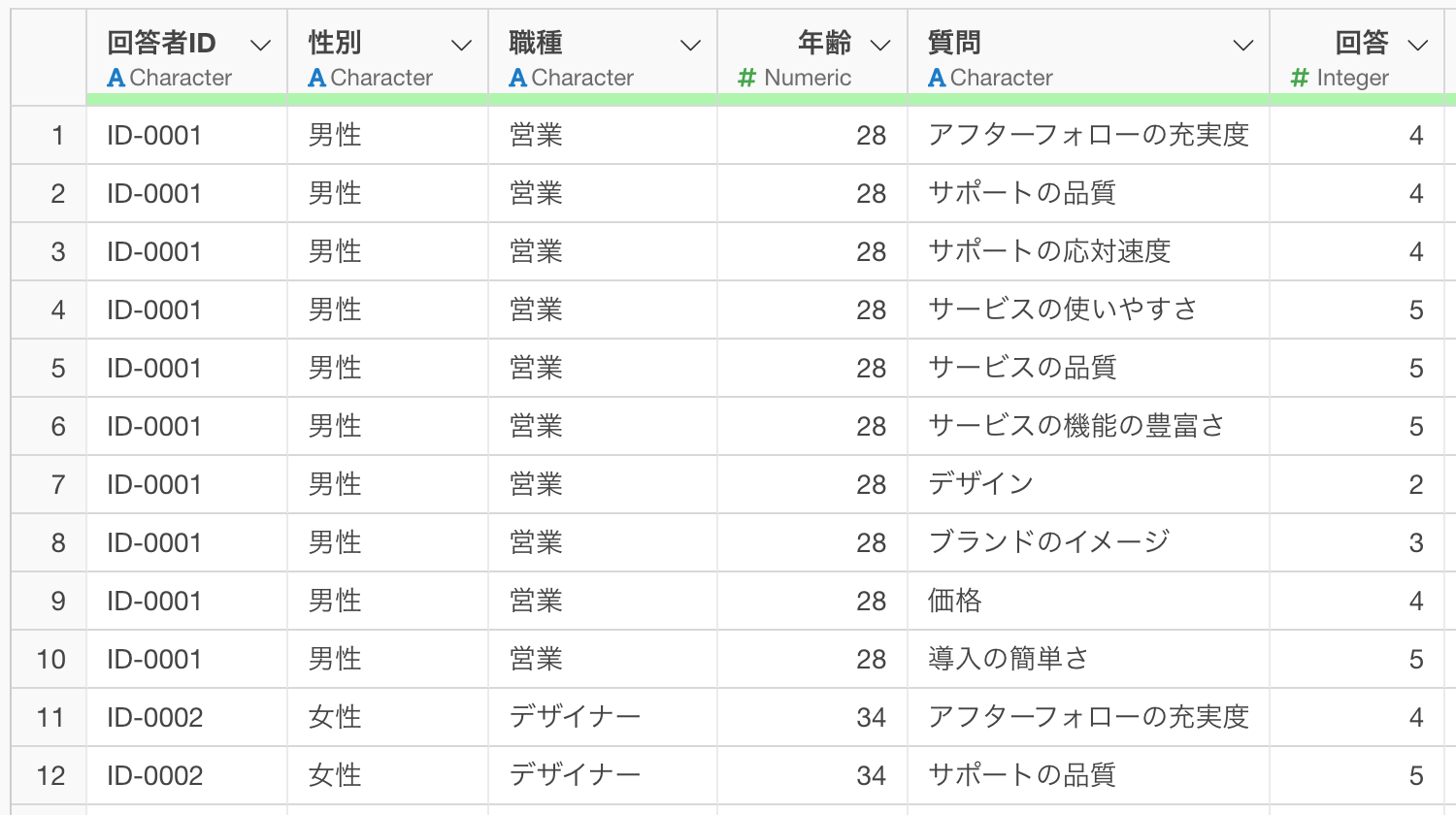1456x815 pixels.
Task: Open the 回答者ID column dropdown menu
Action: coord(260,45)
